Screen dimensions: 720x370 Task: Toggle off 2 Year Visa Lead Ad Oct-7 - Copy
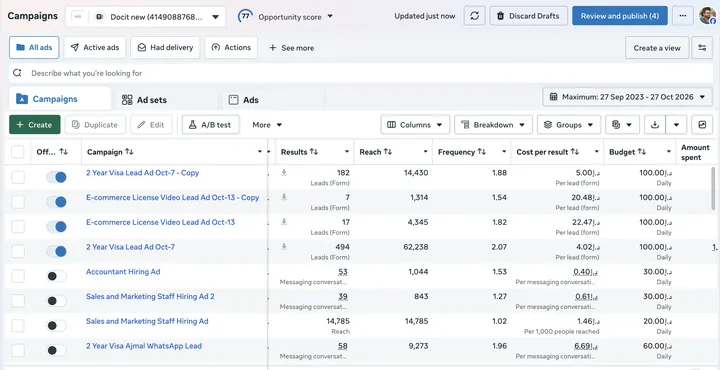tap(56, 177)
